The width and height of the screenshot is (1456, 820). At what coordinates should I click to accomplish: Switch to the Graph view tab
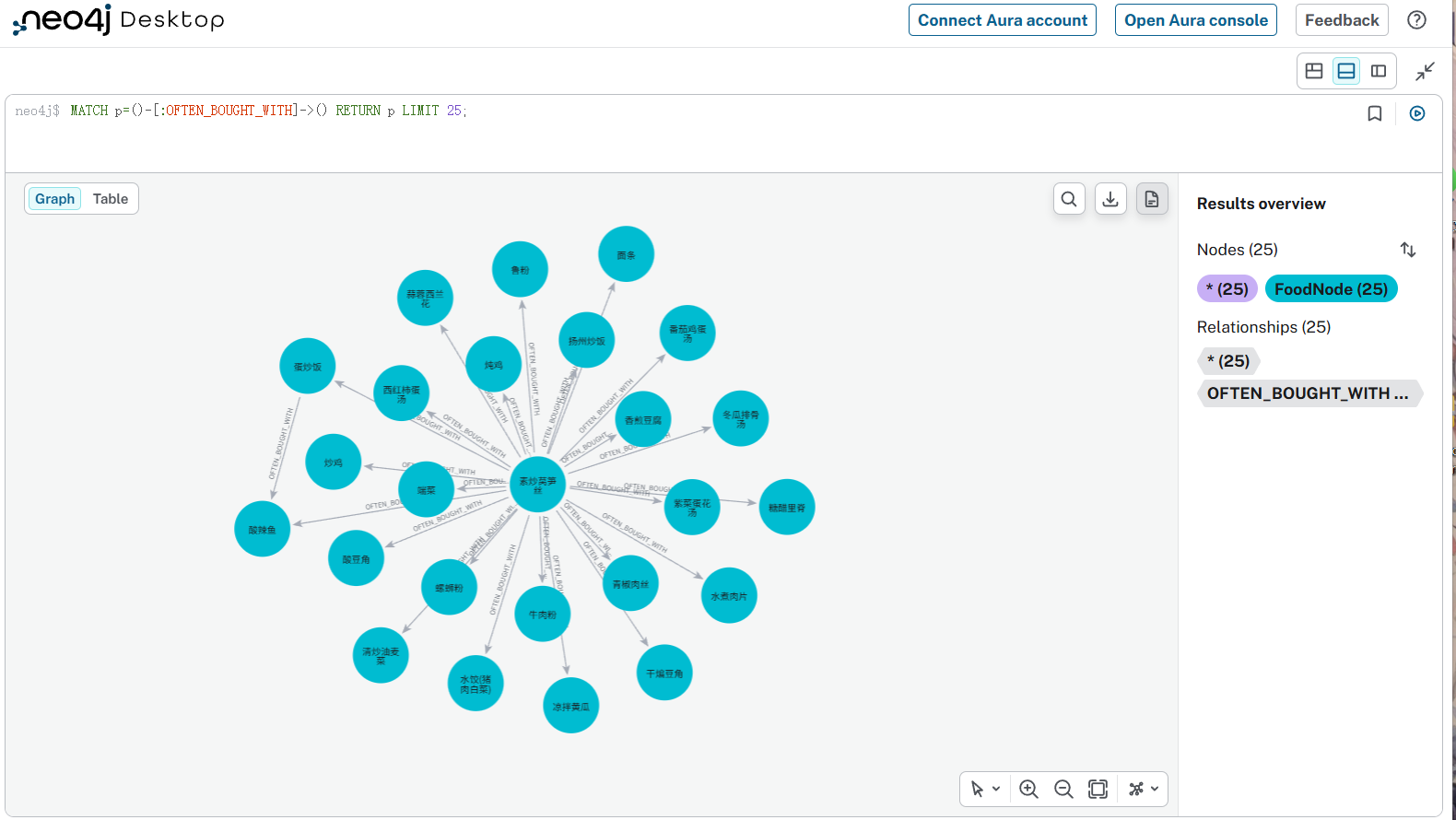click(54, 199)
